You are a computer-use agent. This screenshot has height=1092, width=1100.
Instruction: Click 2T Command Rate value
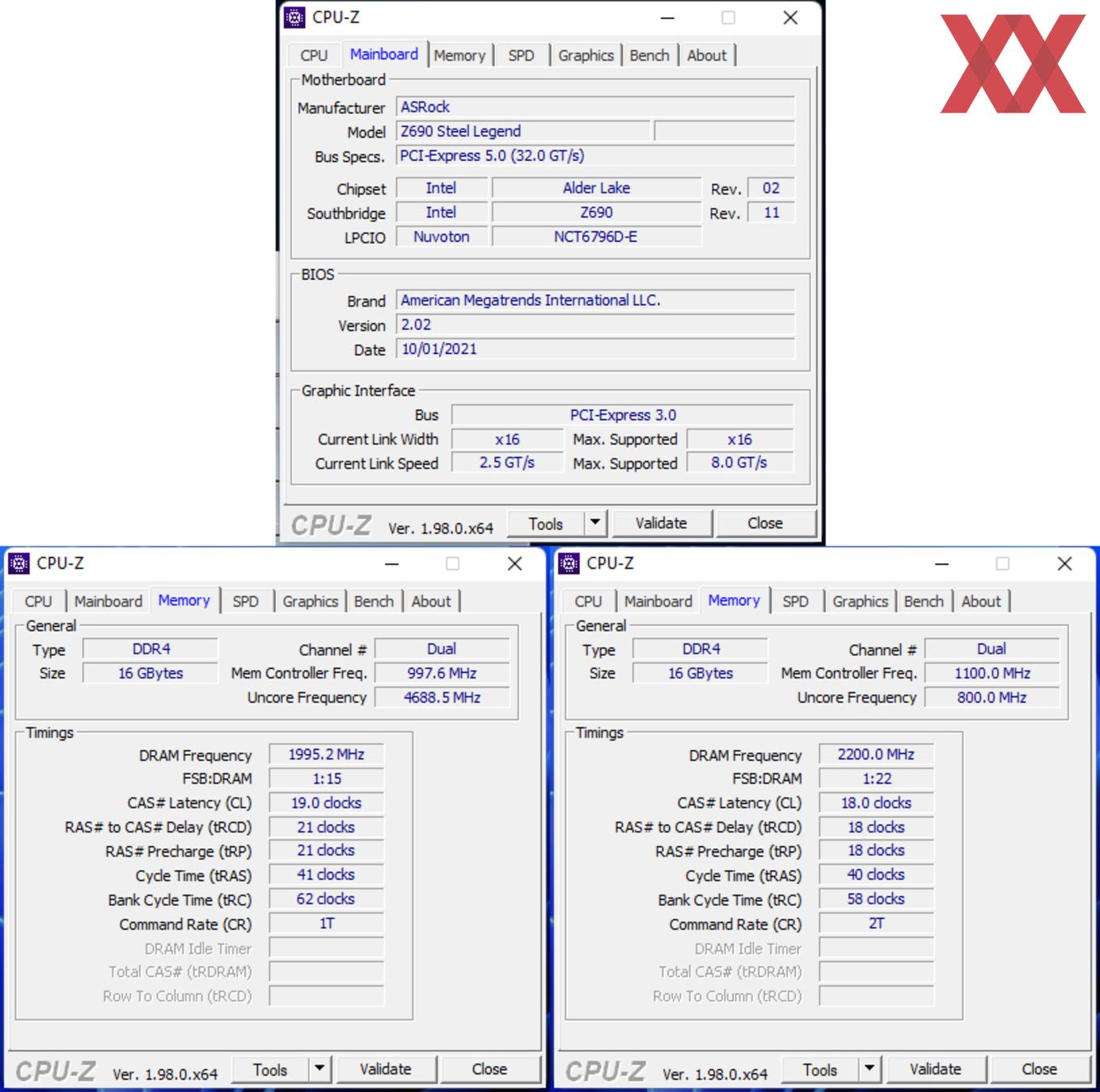click(x=876, y=923)
